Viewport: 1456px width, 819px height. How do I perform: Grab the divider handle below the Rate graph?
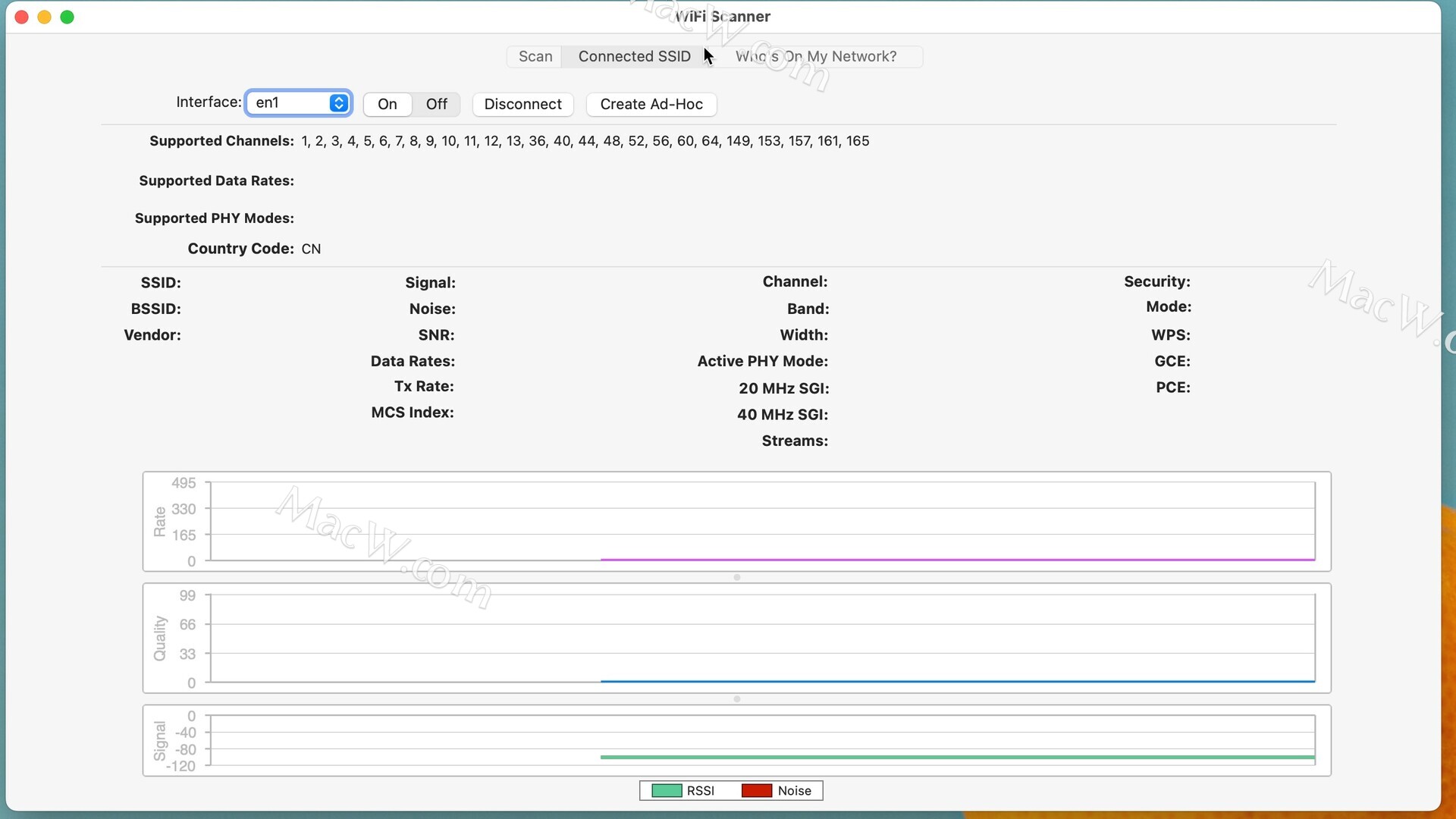[x=736, y=578]
